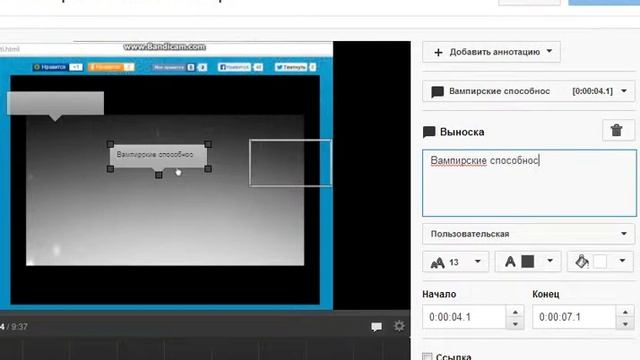Click the Начало start time field
The image size is (640, 360).
coord(464,317)
